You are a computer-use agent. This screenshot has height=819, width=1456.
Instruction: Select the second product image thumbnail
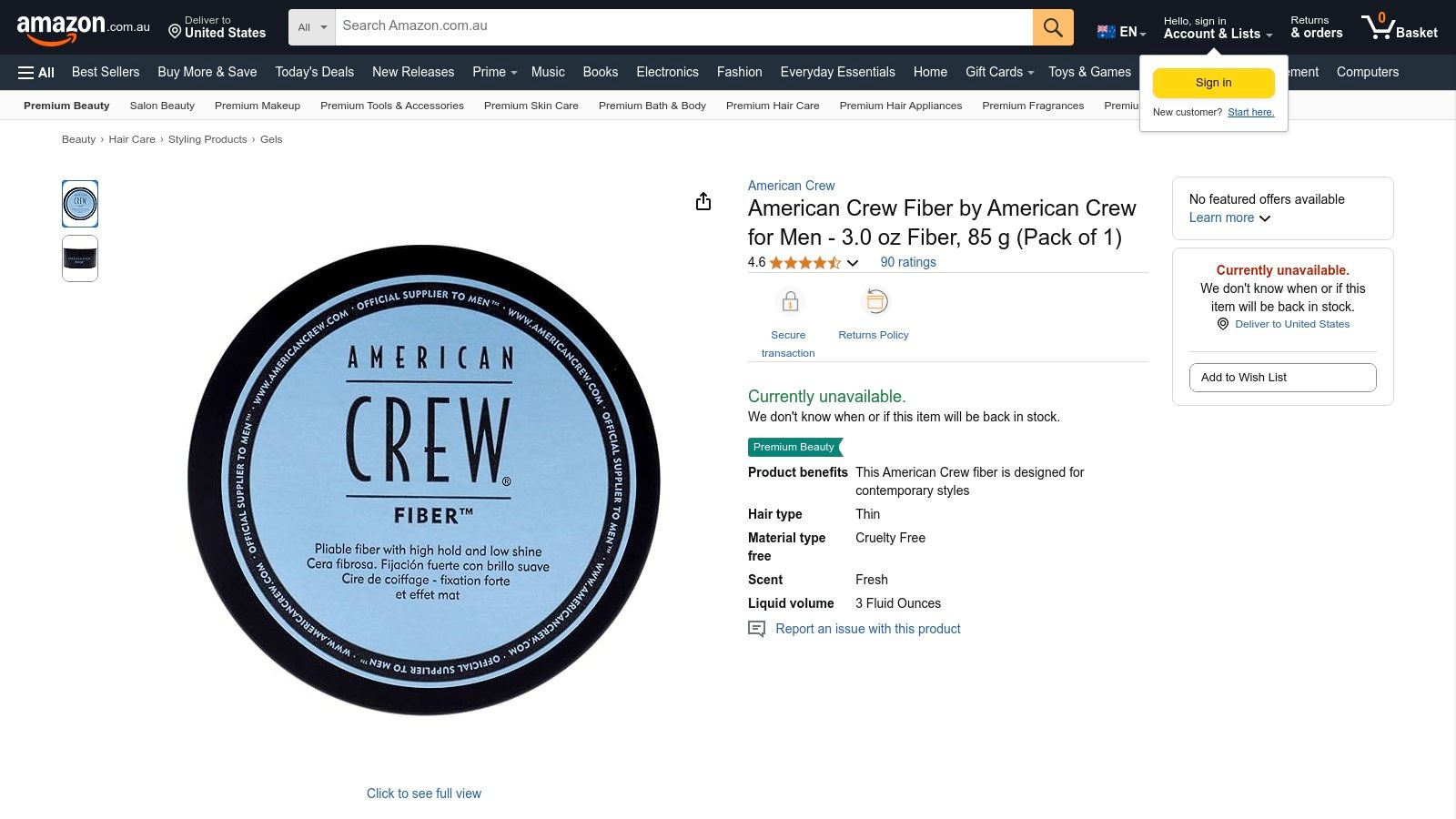(79, 258)
